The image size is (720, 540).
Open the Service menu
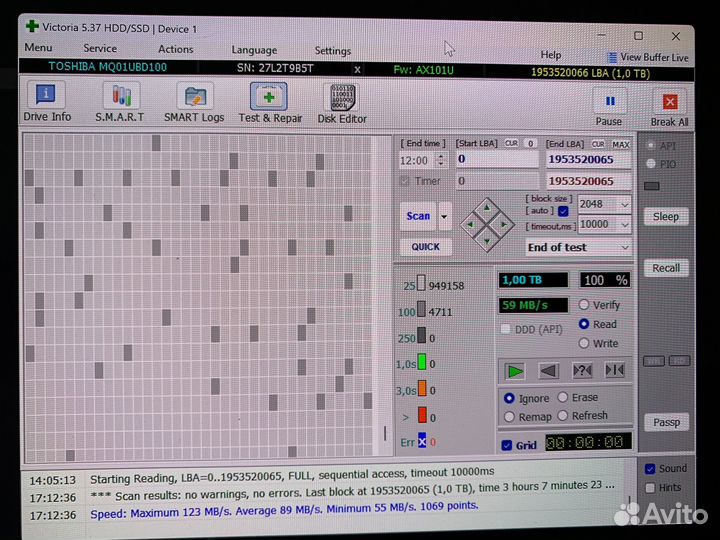pyautogui.click(x=100, y=48)
